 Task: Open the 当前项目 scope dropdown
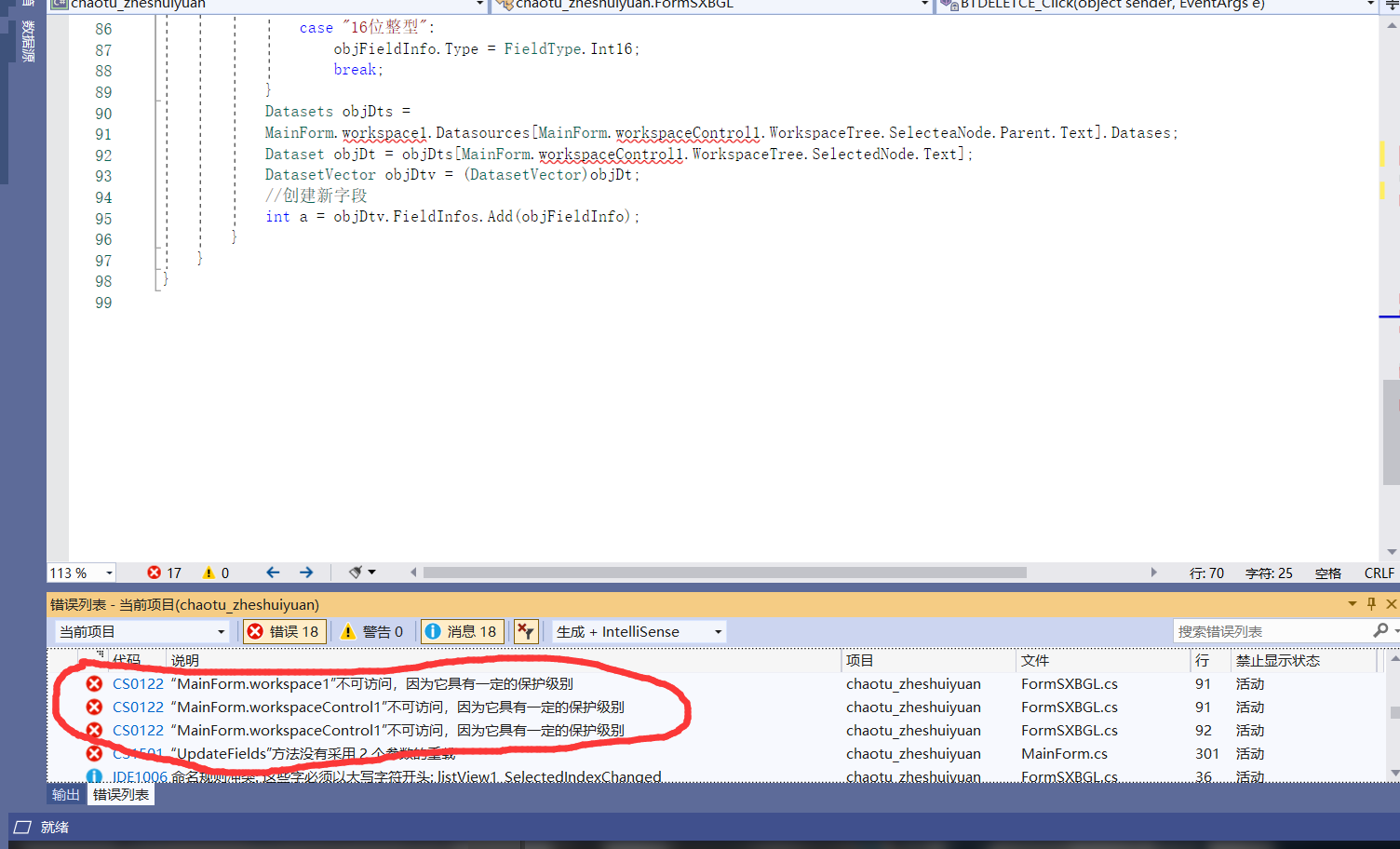141,631
